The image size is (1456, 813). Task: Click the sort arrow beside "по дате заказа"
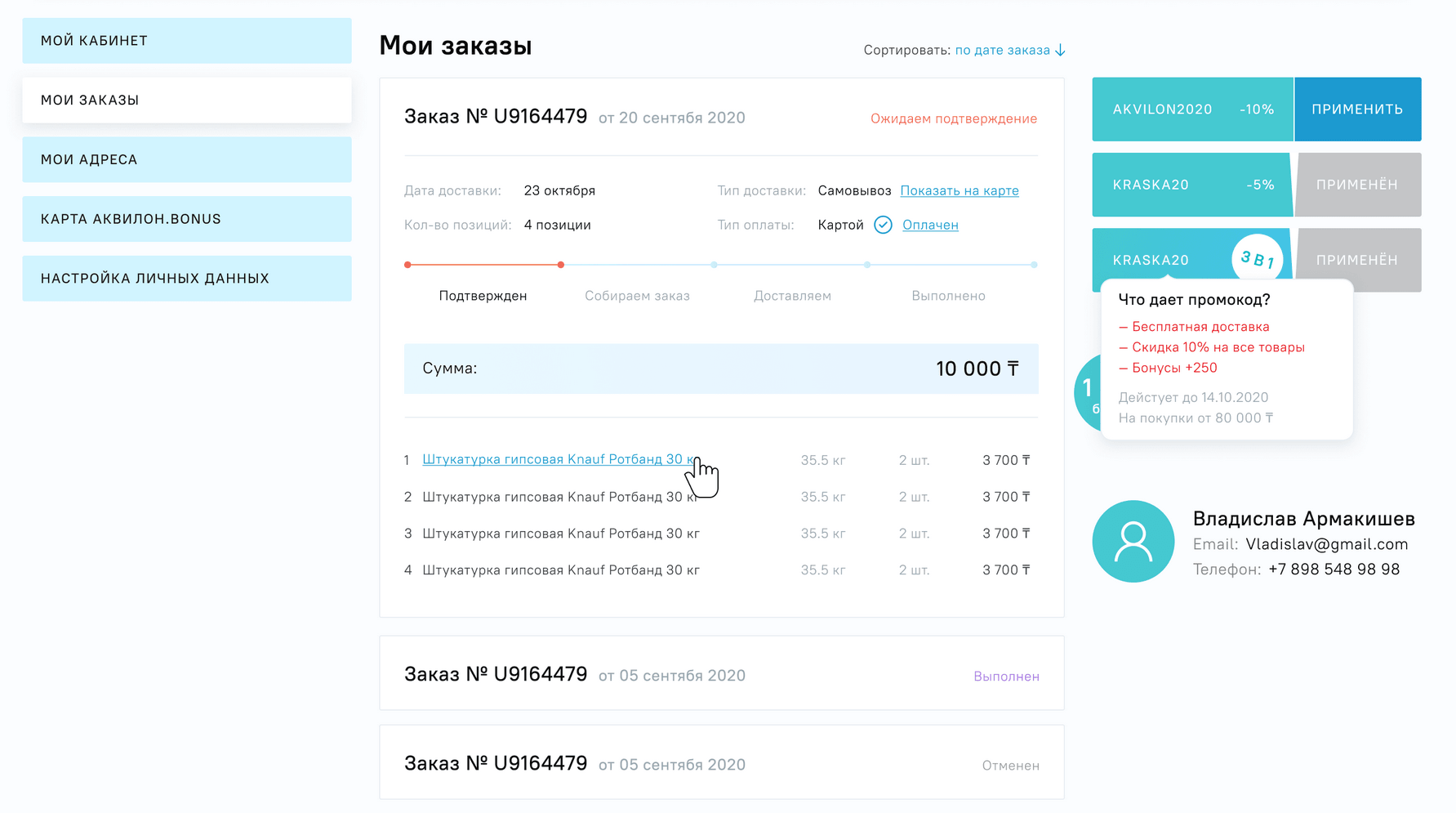point(1061,50)
